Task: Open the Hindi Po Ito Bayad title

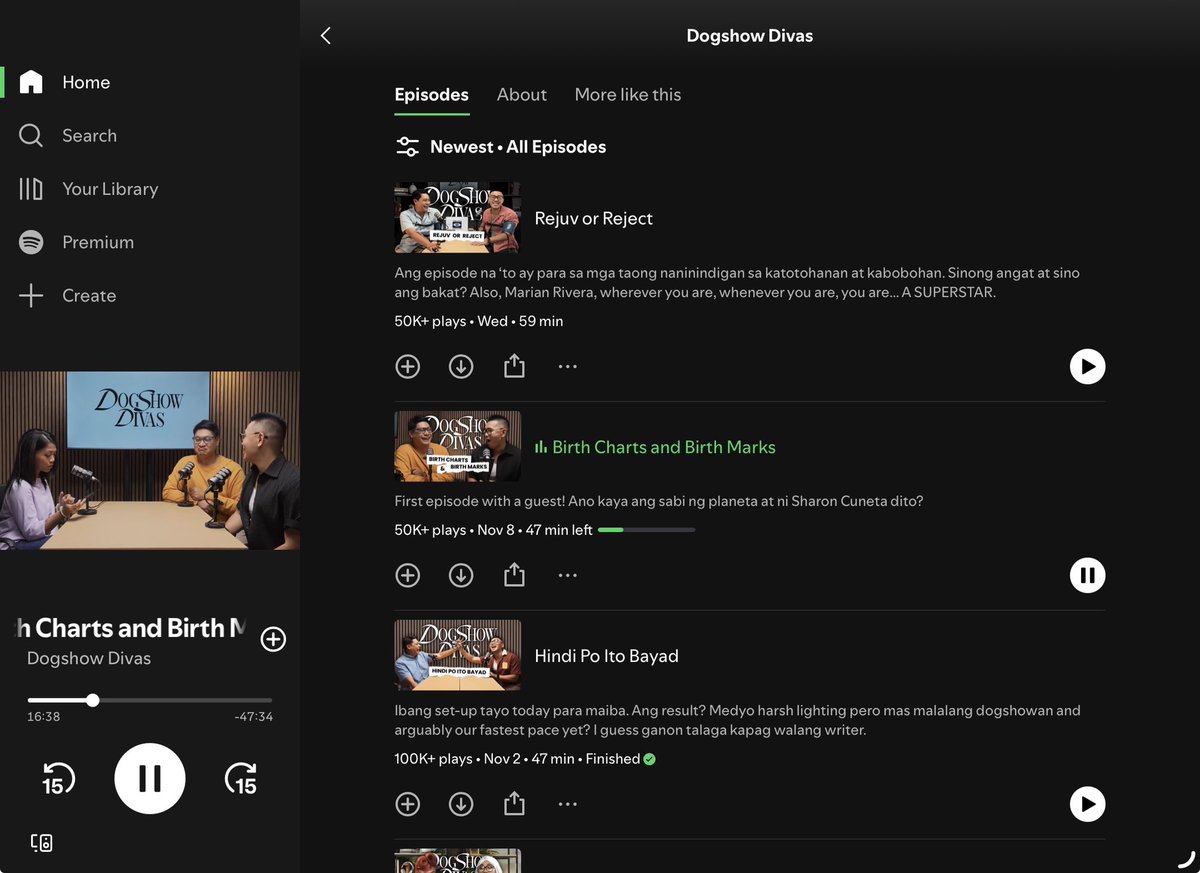Action: click(607, 656)
